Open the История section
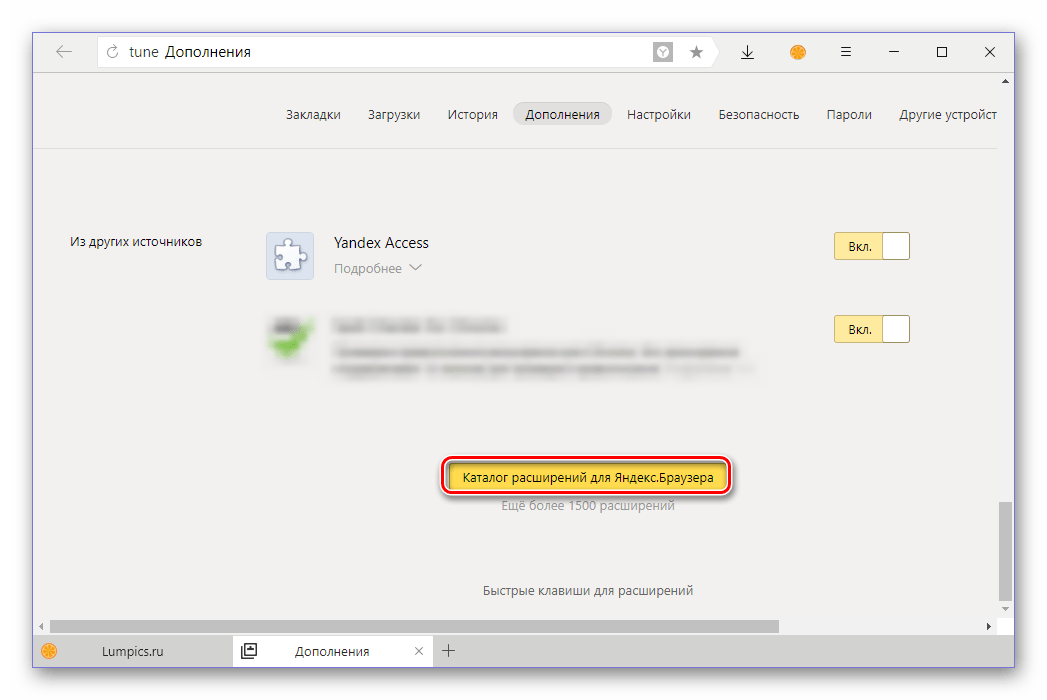 (x=473, y=114)
